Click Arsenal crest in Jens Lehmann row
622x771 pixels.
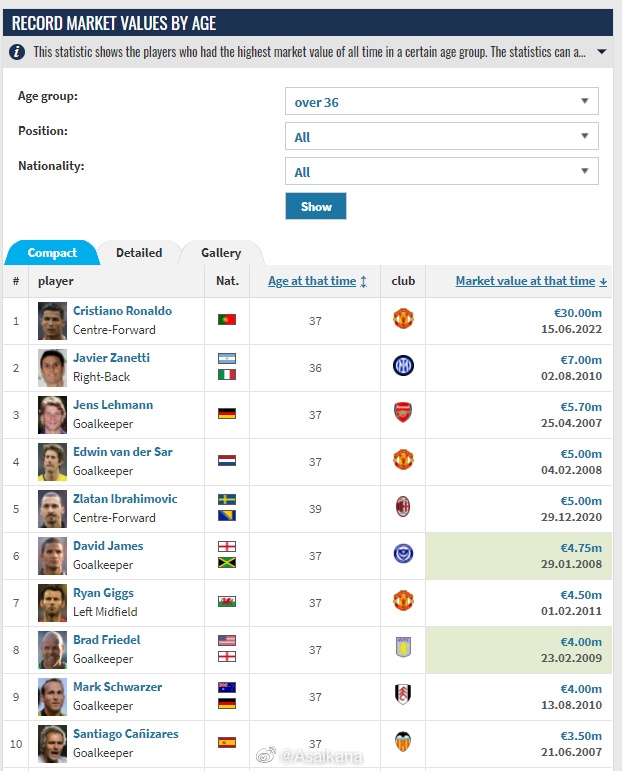pos(403,413)
